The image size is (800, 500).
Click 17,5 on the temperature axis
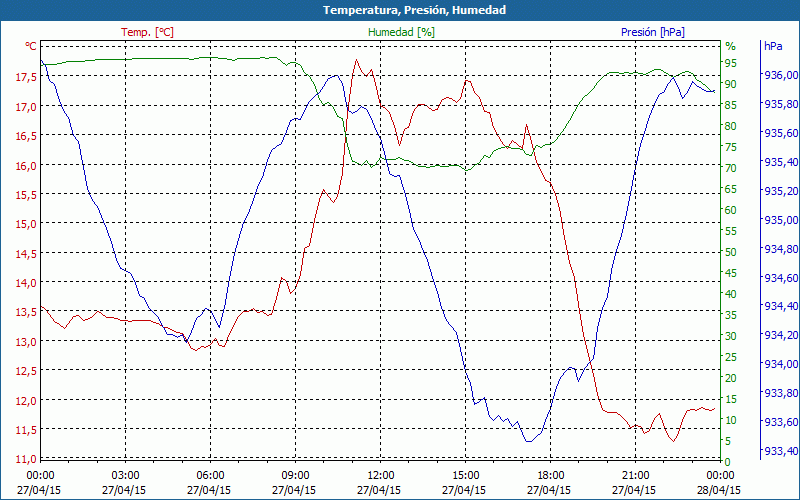27,77
